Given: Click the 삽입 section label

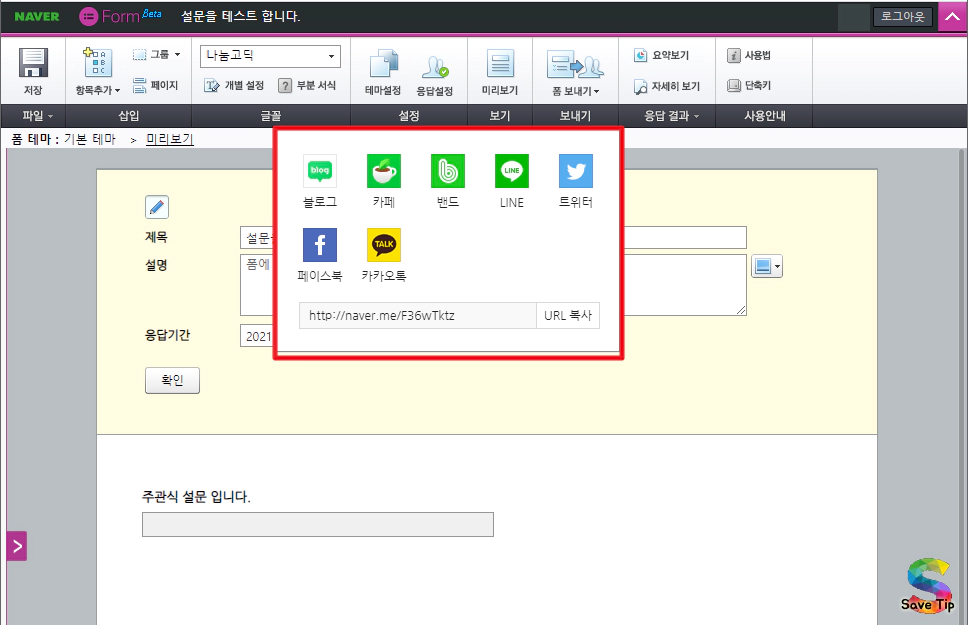Looking at the screenshot, I should point(128,115).
